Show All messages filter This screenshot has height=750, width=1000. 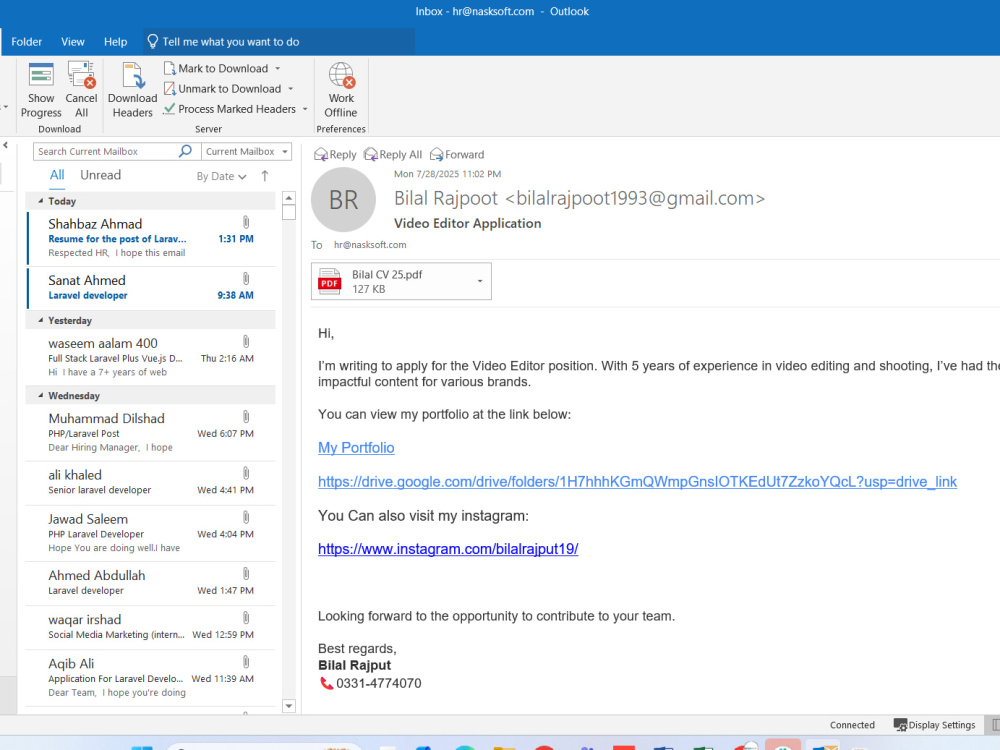click(57, 175)
